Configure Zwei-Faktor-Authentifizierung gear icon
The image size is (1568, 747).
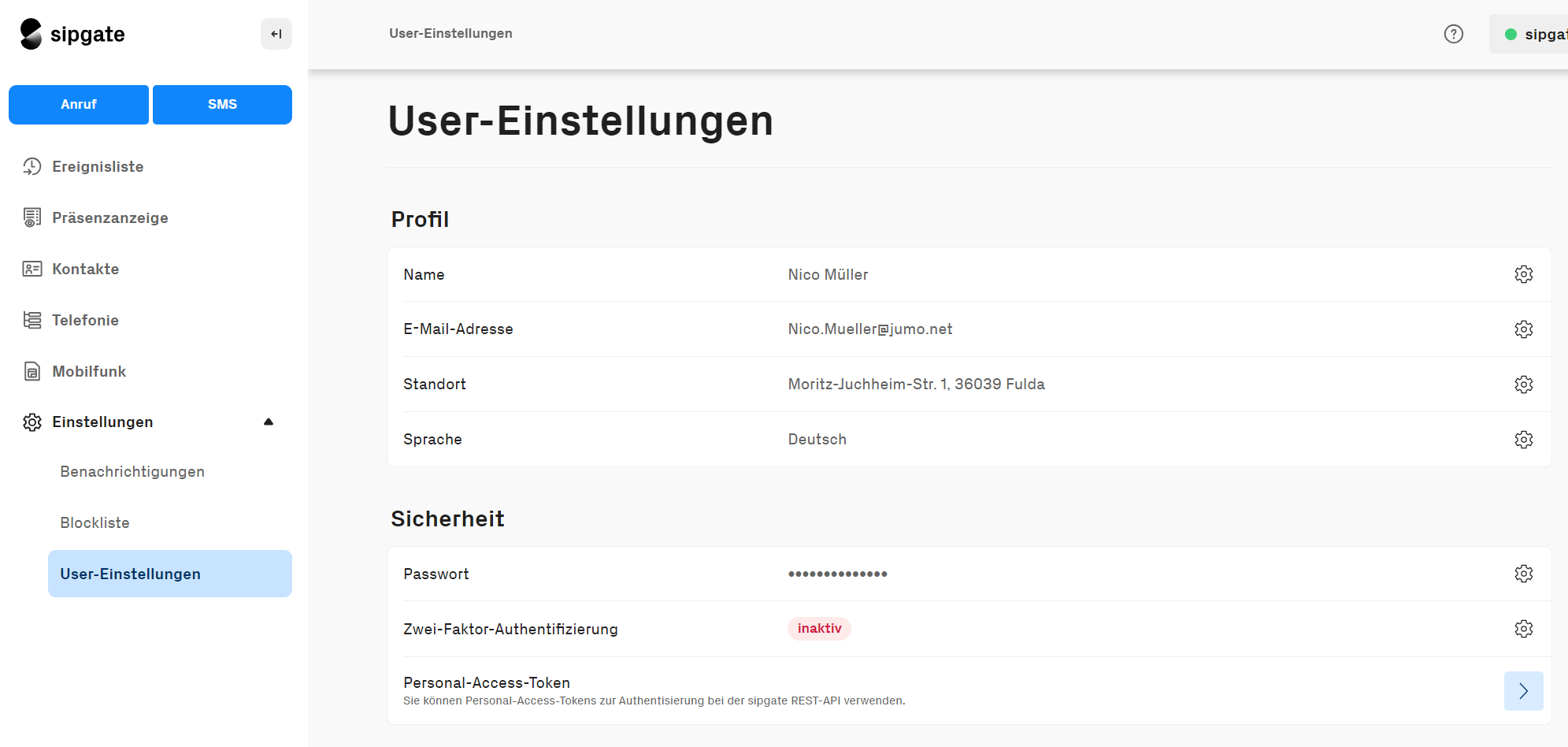[x=1523, y=629]
